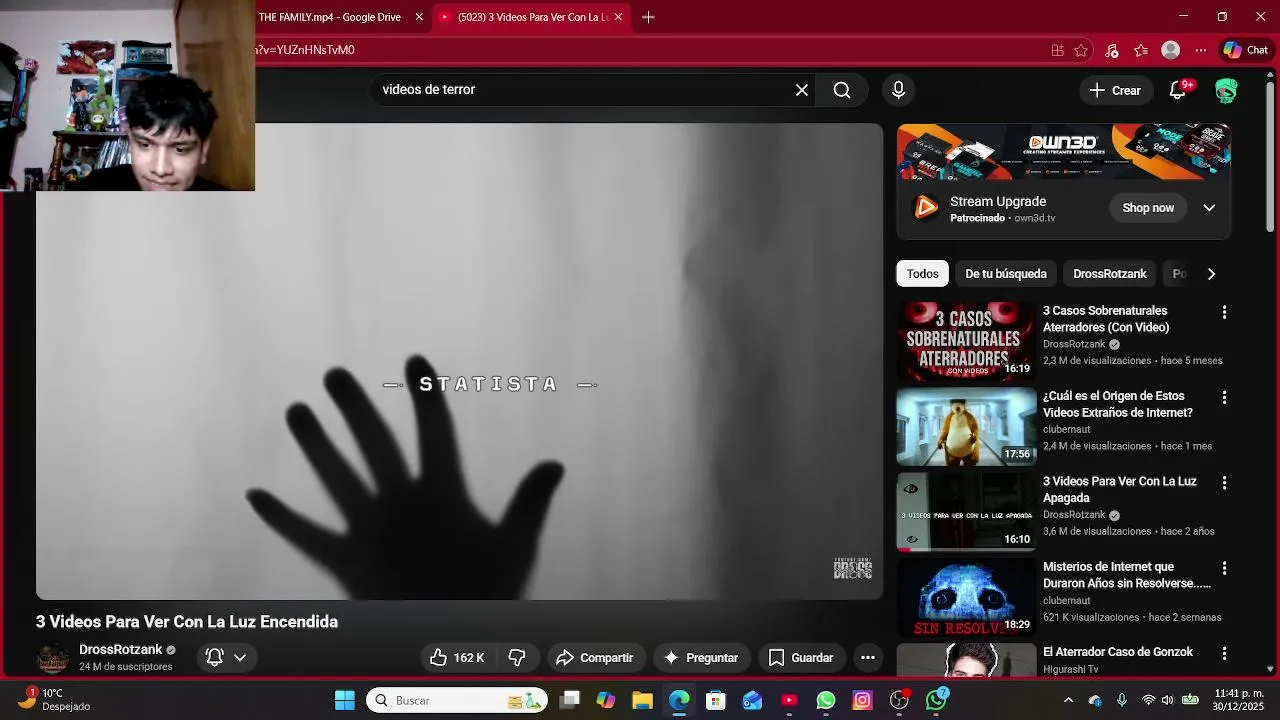This screenshot has width=1280, height=720.
Task: Click the Guardar button
Action: click(800, 657)
